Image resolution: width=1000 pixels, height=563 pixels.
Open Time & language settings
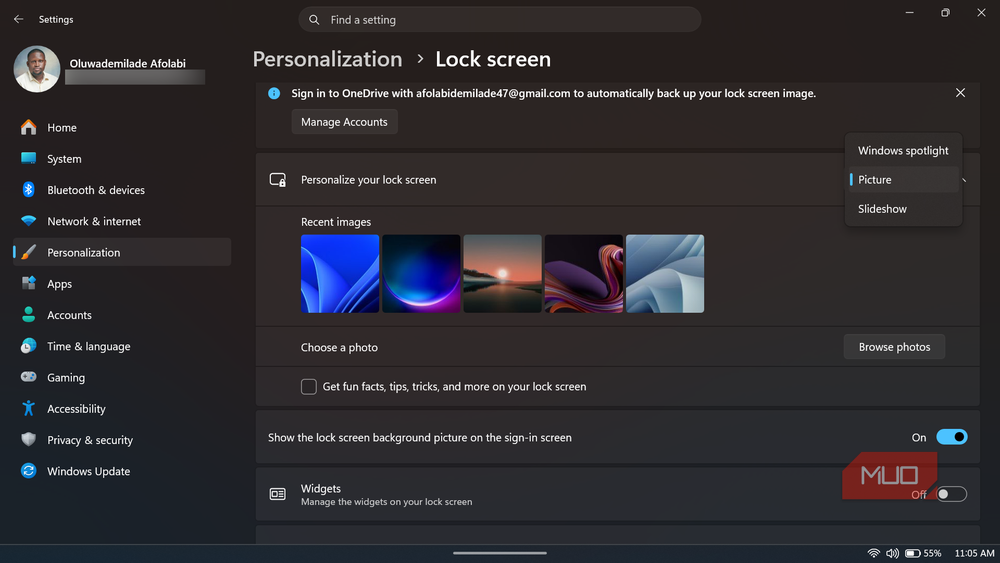click(122, 346)
